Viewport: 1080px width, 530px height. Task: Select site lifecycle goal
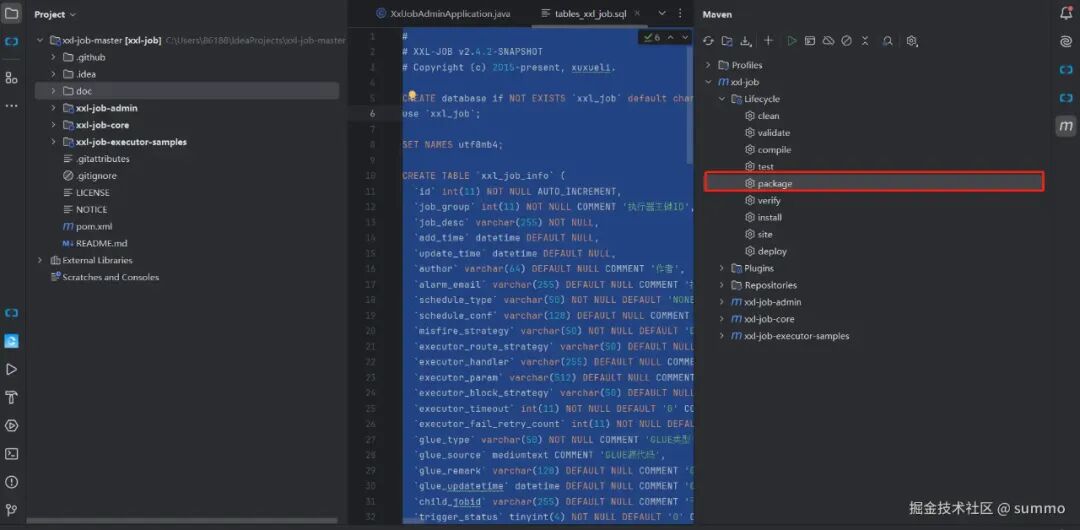click(765, 234)
